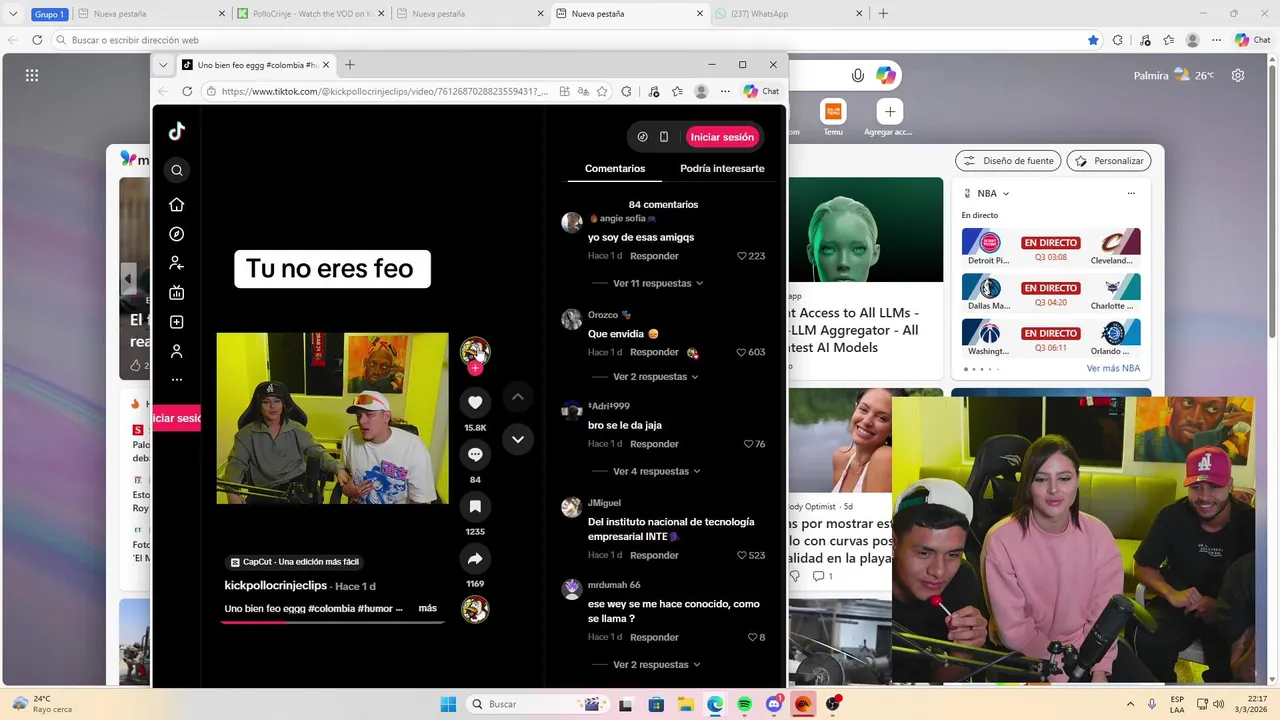The width and height of the screenshot is (1280, 720).
Task: Click taskbar volume speaker icon
Action: pos(1218,704)
